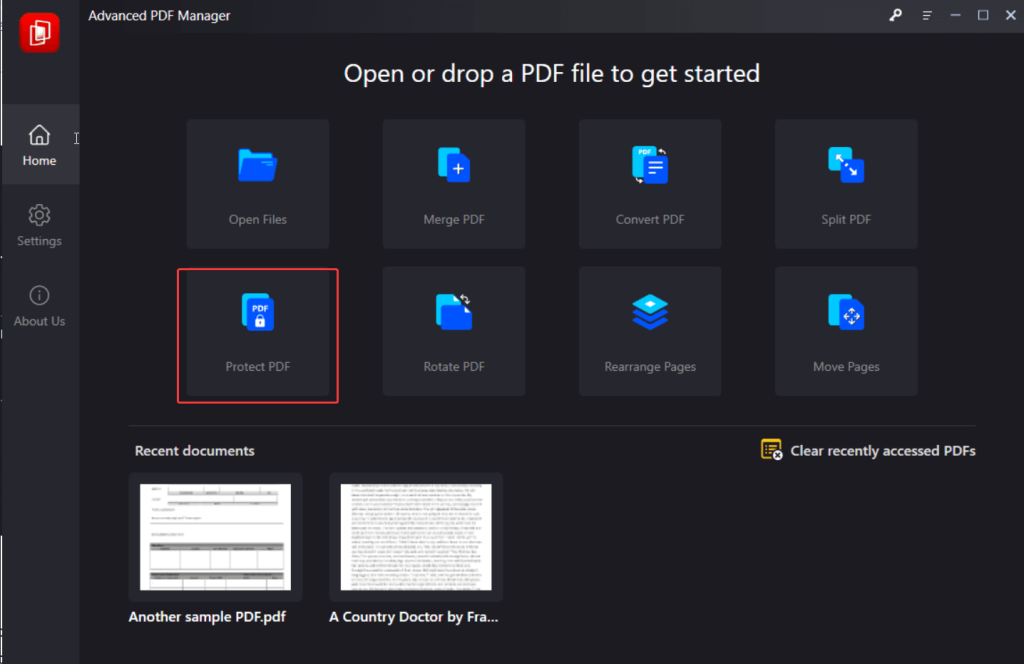The image size is (1024, 664).
Task: Open the Rotate PDF tool
Action: point(454,331)
